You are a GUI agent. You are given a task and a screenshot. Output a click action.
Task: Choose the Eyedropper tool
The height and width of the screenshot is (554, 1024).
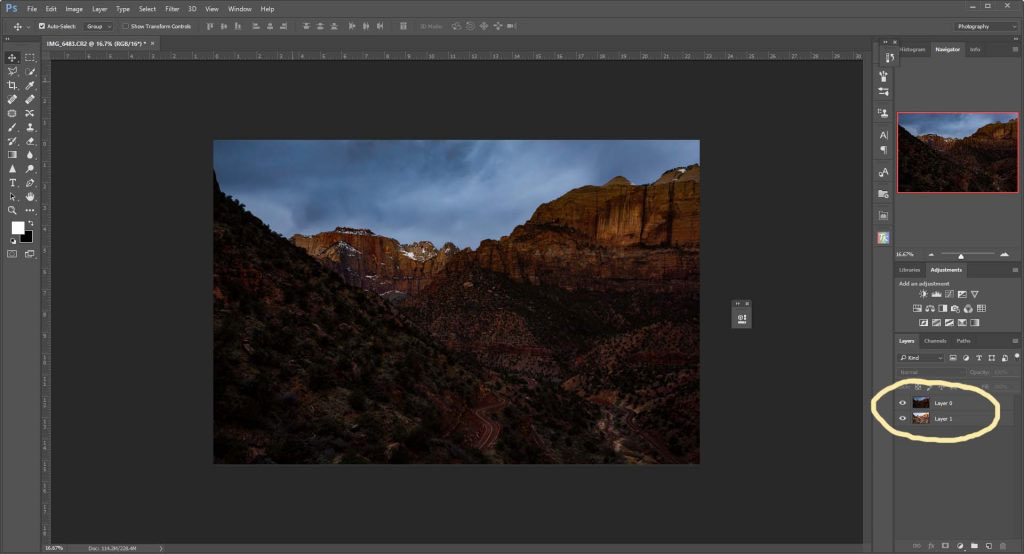[x=30, y=86]
